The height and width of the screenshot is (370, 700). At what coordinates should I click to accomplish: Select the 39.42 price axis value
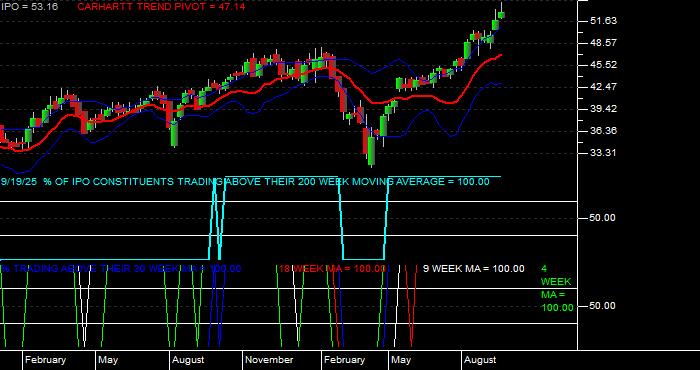click(603, 108)
